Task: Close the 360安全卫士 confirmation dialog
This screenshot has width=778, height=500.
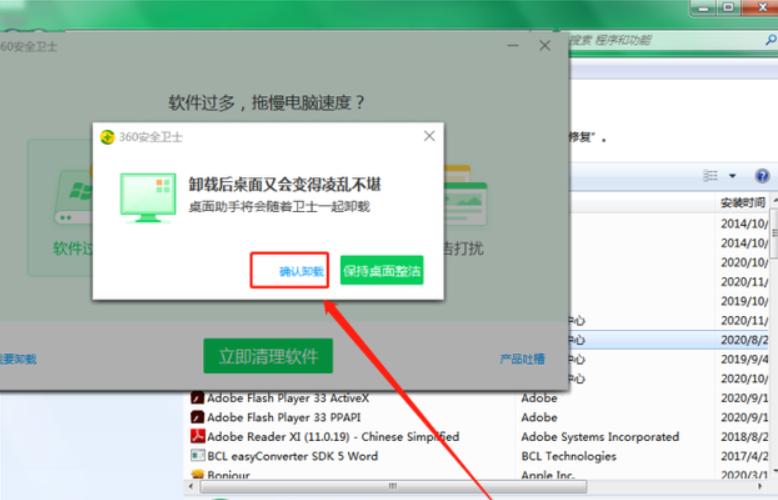Action: 429,136
